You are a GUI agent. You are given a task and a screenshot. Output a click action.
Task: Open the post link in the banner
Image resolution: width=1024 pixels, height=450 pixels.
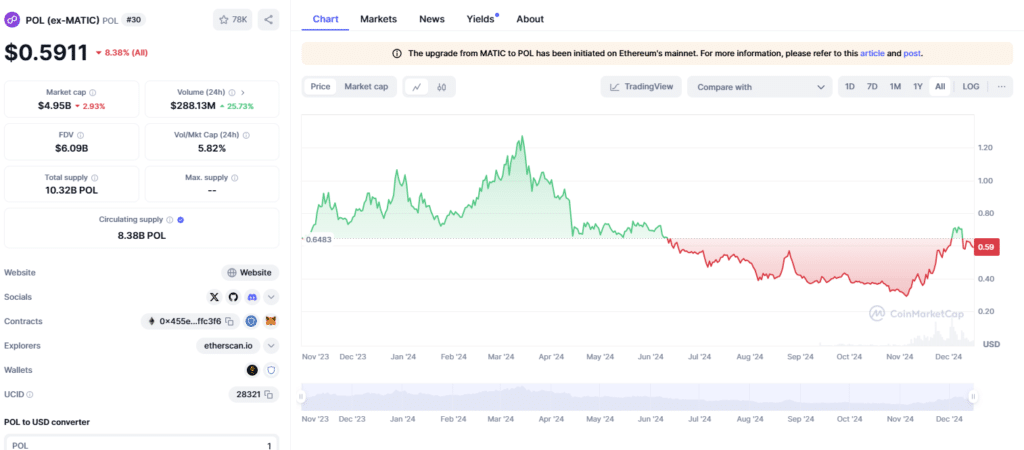pos(912,54)
